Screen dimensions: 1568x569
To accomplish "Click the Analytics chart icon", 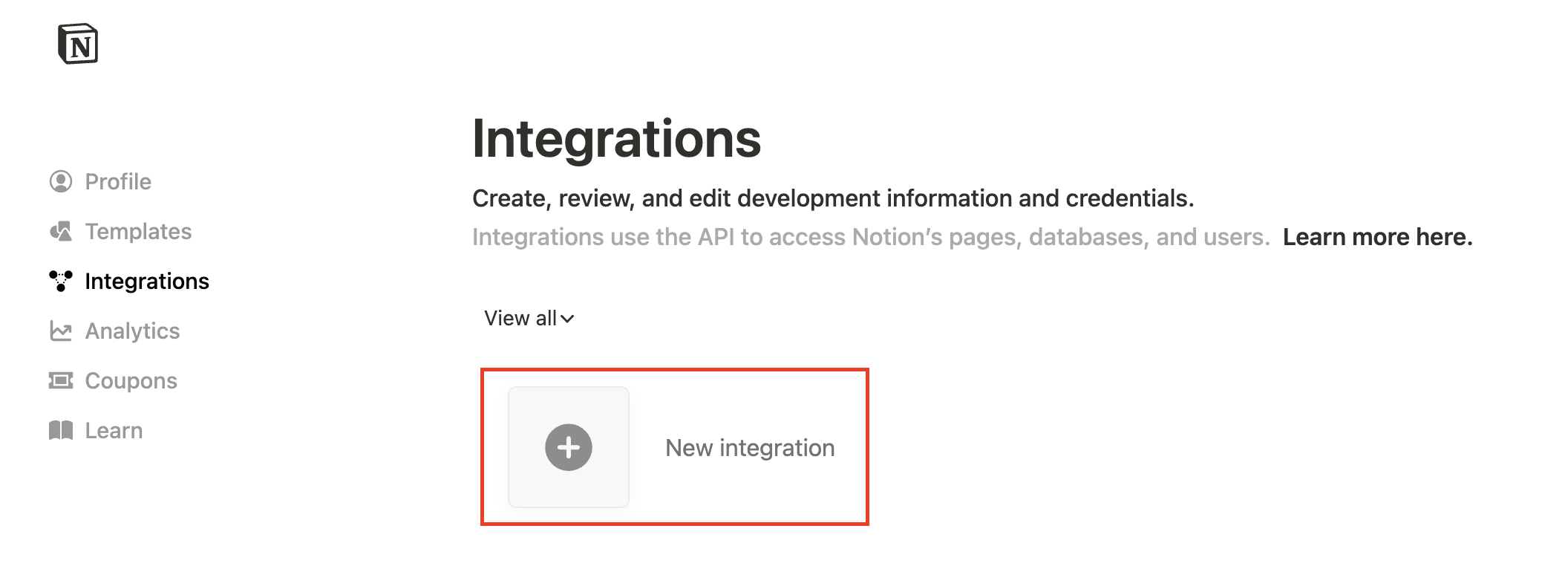I will tap(61, 331).
